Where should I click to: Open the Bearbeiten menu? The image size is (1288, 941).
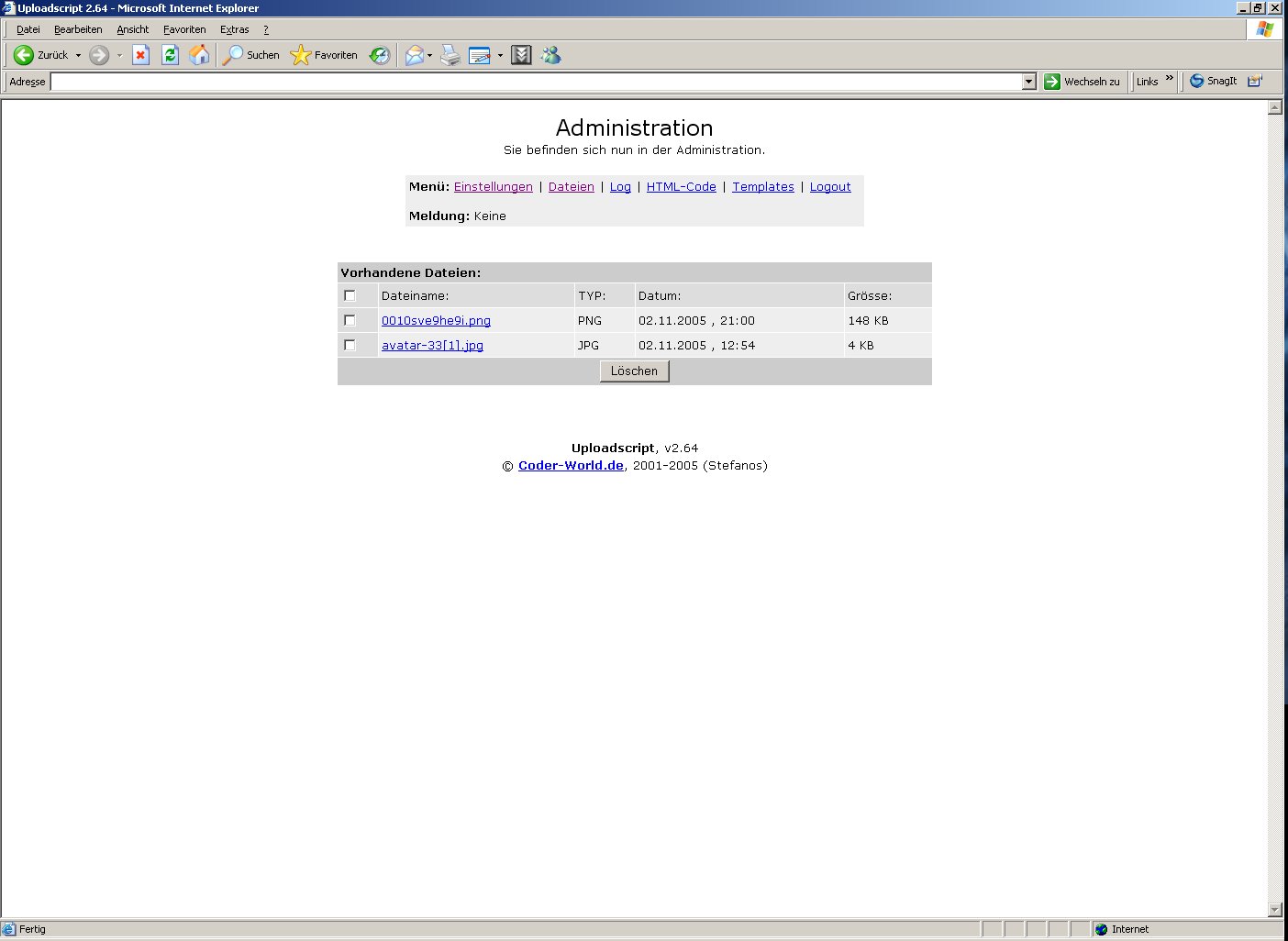[x=78, y=29]
